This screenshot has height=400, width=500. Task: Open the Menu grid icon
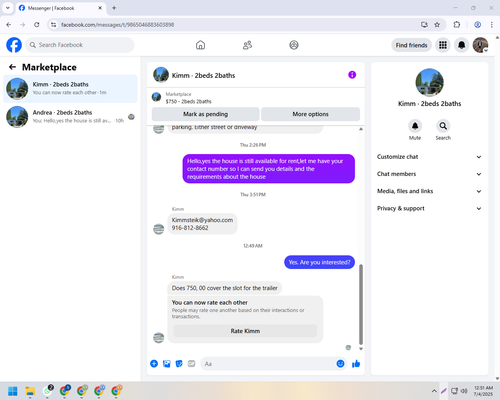443,45
